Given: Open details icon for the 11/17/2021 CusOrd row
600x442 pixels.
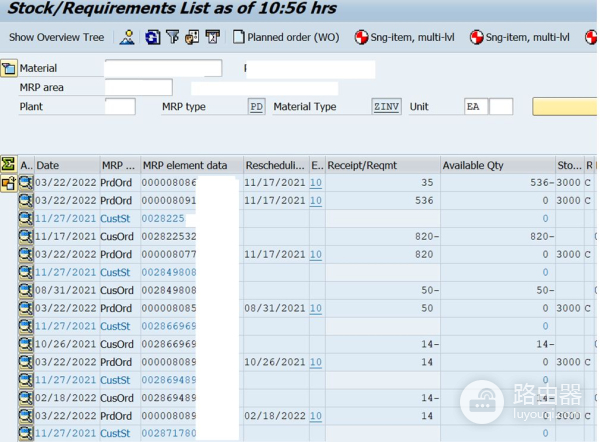Looking at the screenshot, I should point(26,237).
